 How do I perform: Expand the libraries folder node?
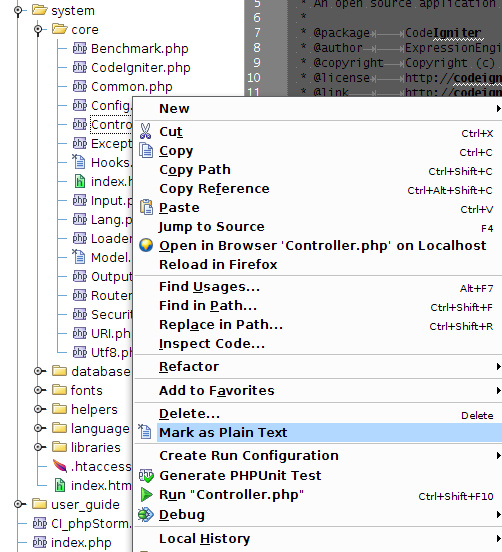38,447
